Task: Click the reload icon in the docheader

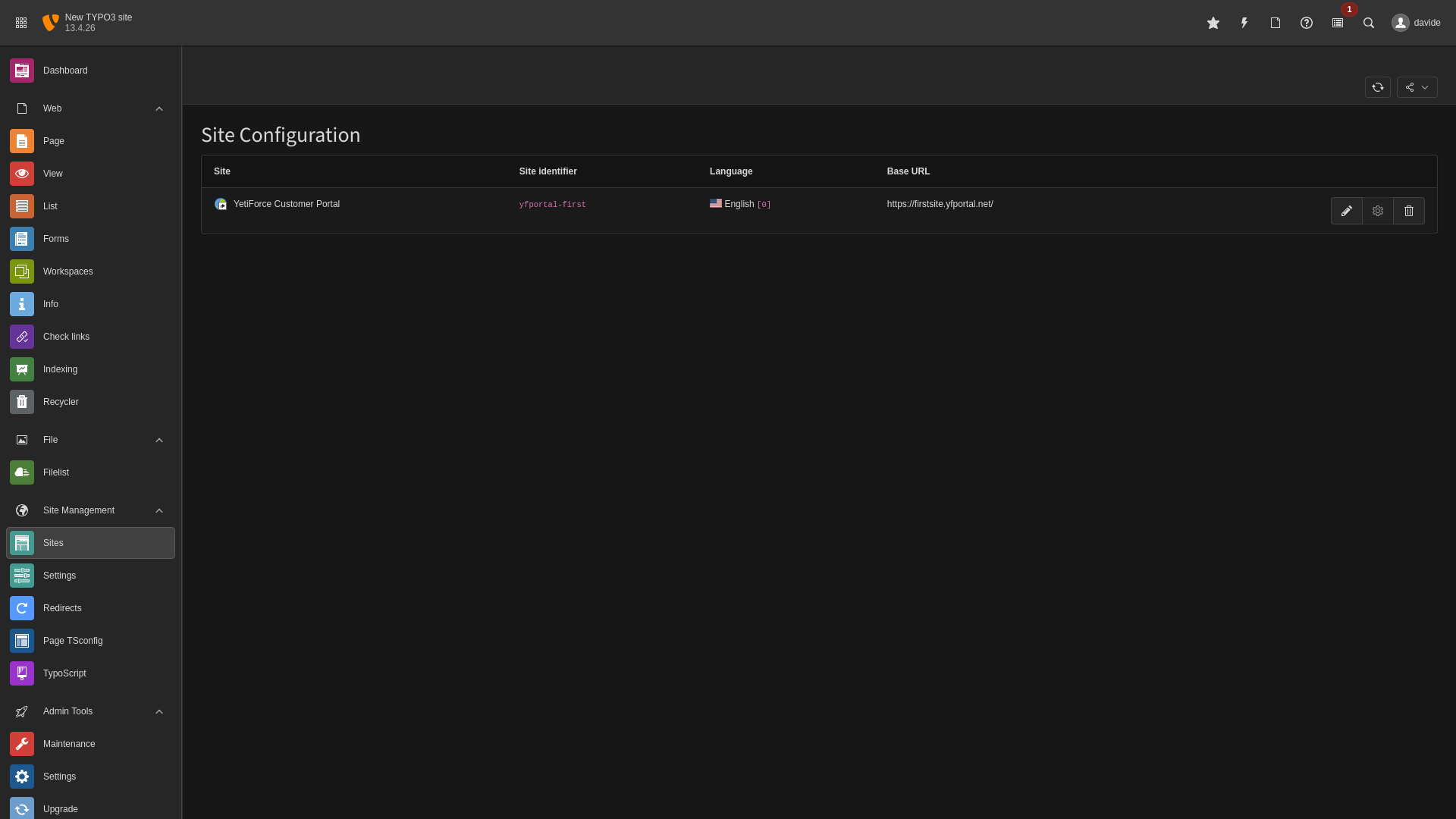Action: tap(1377, 87)
